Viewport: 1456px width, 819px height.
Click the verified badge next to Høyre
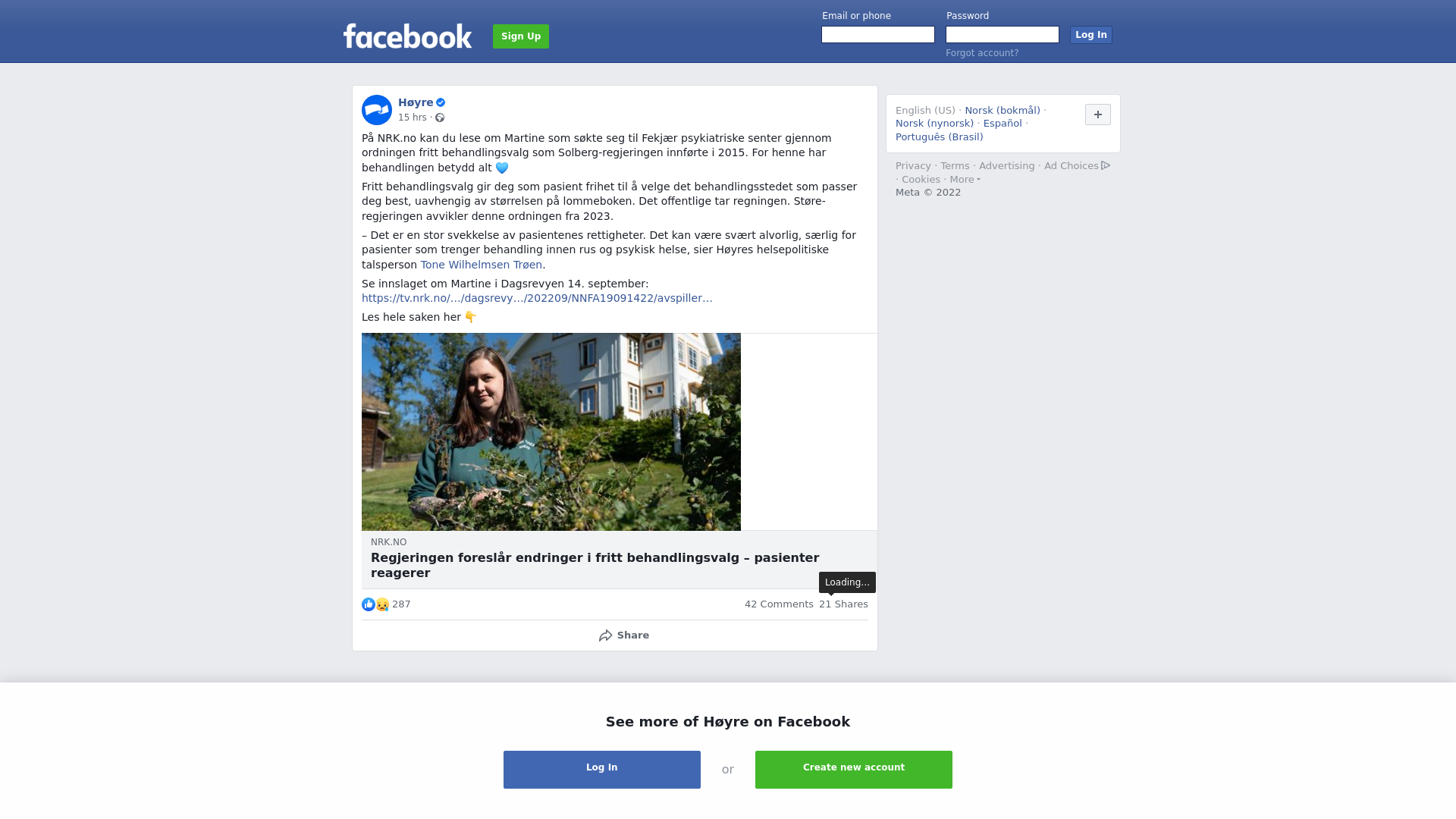(x=441, y=102)
